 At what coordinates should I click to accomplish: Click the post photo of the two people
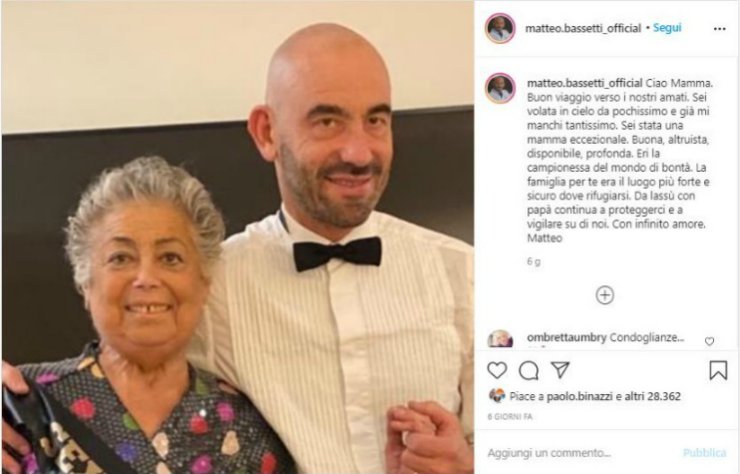[x=238, y=237]
